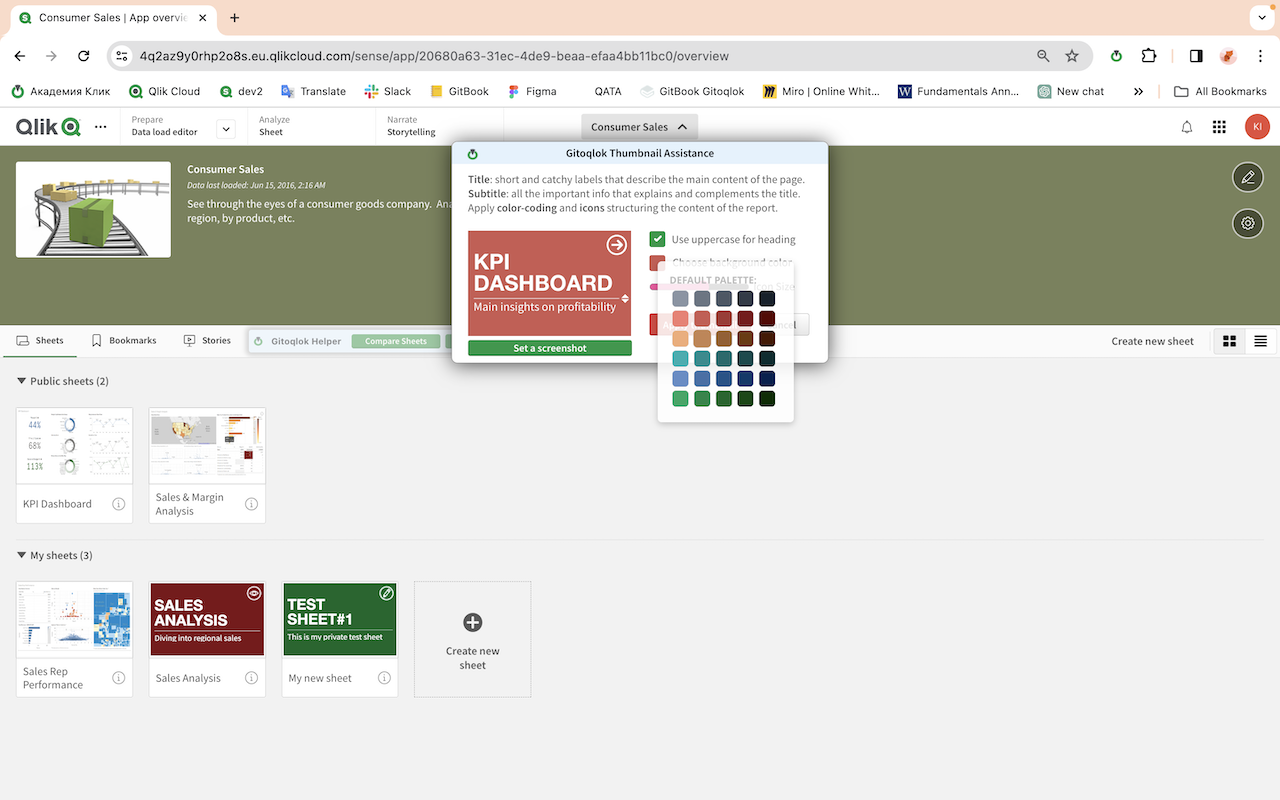Image resolution: width=1280 pixels, height=800 pixels.
Task: Click the Set a screenshot button
Action: click(x=549, y=347)
